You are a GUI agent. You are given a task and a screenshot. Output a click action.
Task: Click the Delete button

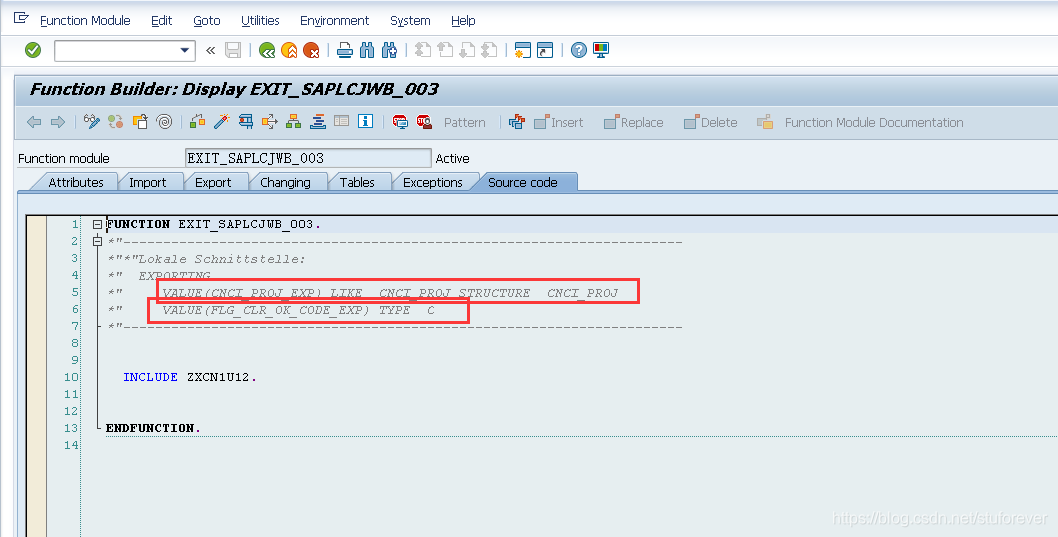[711, 122]
